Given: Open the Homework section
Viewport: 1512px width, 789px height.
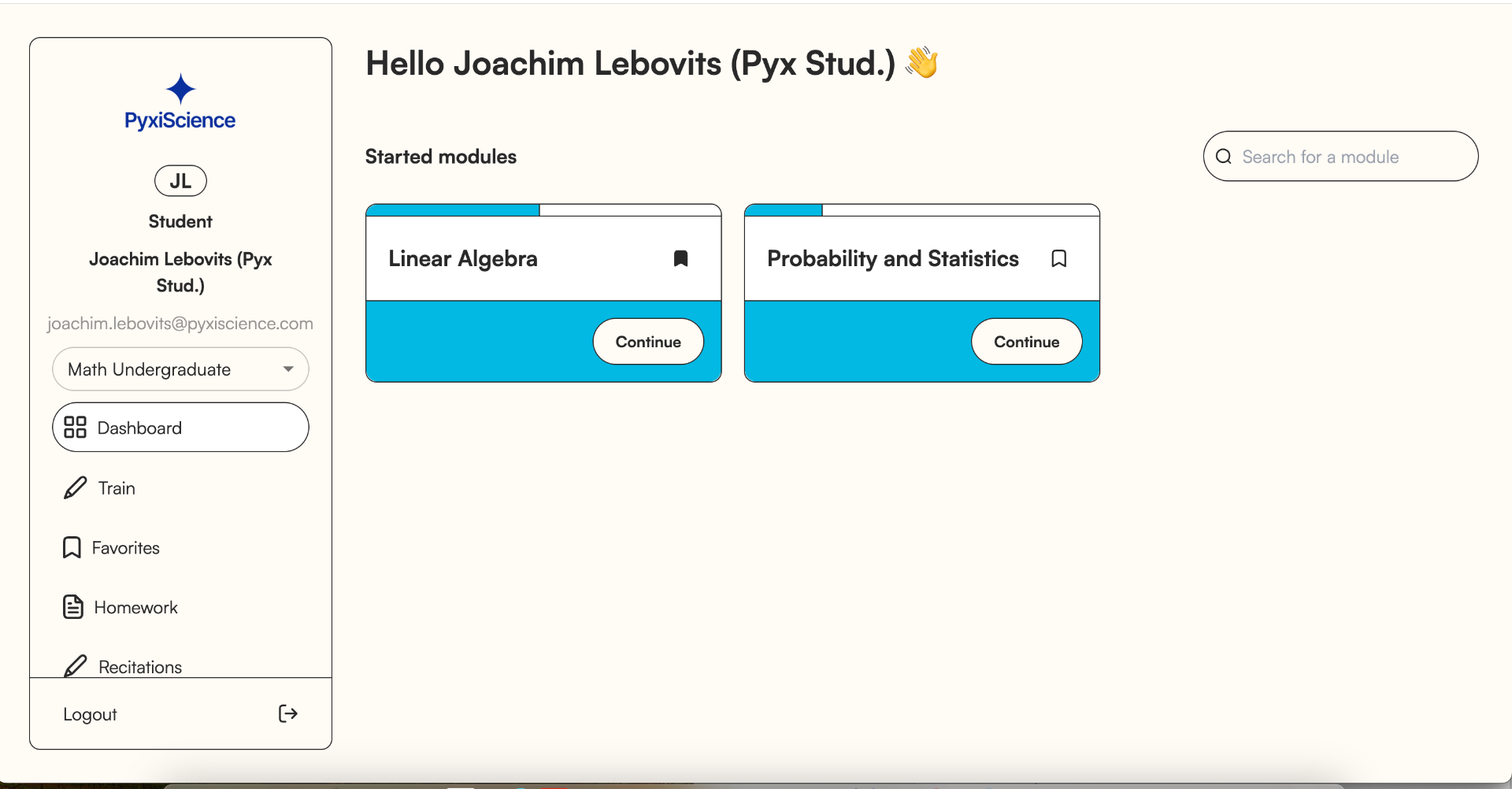Looking at the screenshot, I should (x=135, y=606).
